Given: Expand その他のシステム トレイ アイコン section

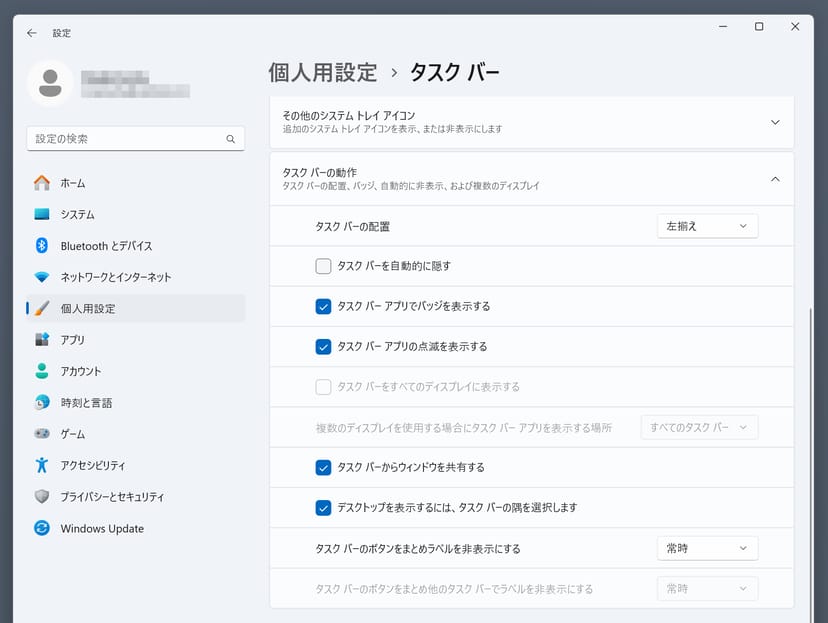Looking at the screenshot, I should click(774, 122).
